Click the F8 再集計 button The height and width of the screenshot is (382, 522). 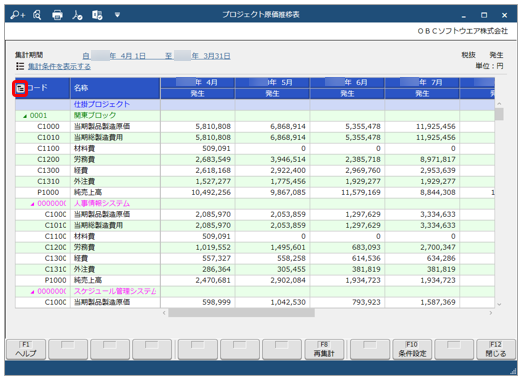(x=324, y=349)
